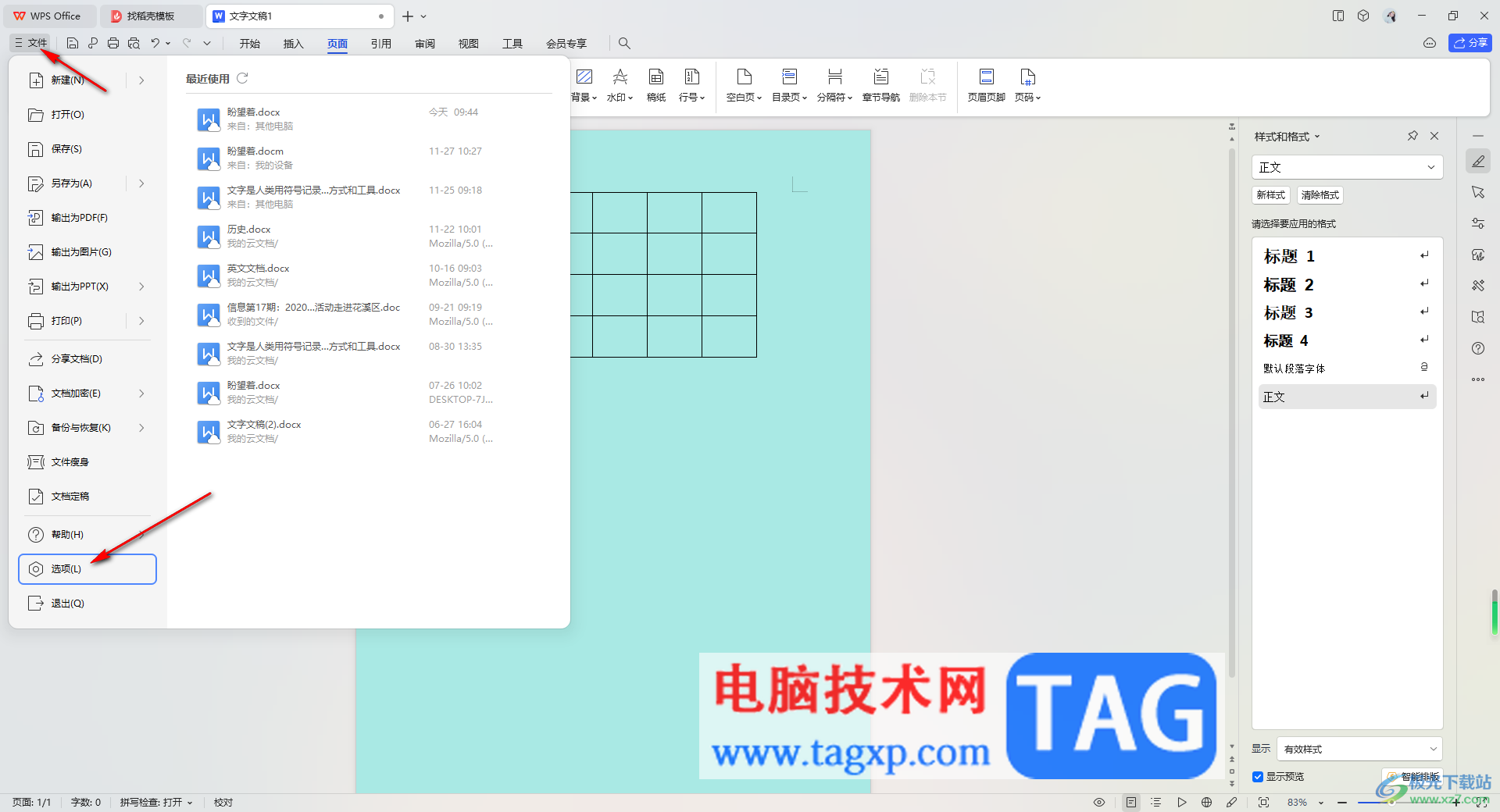Open the 正文 style combo box
The image size is (1500, 812).
1347,167
